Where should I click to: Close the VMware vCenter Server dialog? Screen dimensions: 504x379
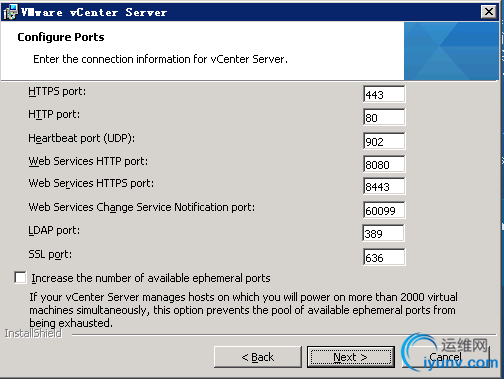tap(489, 12)
